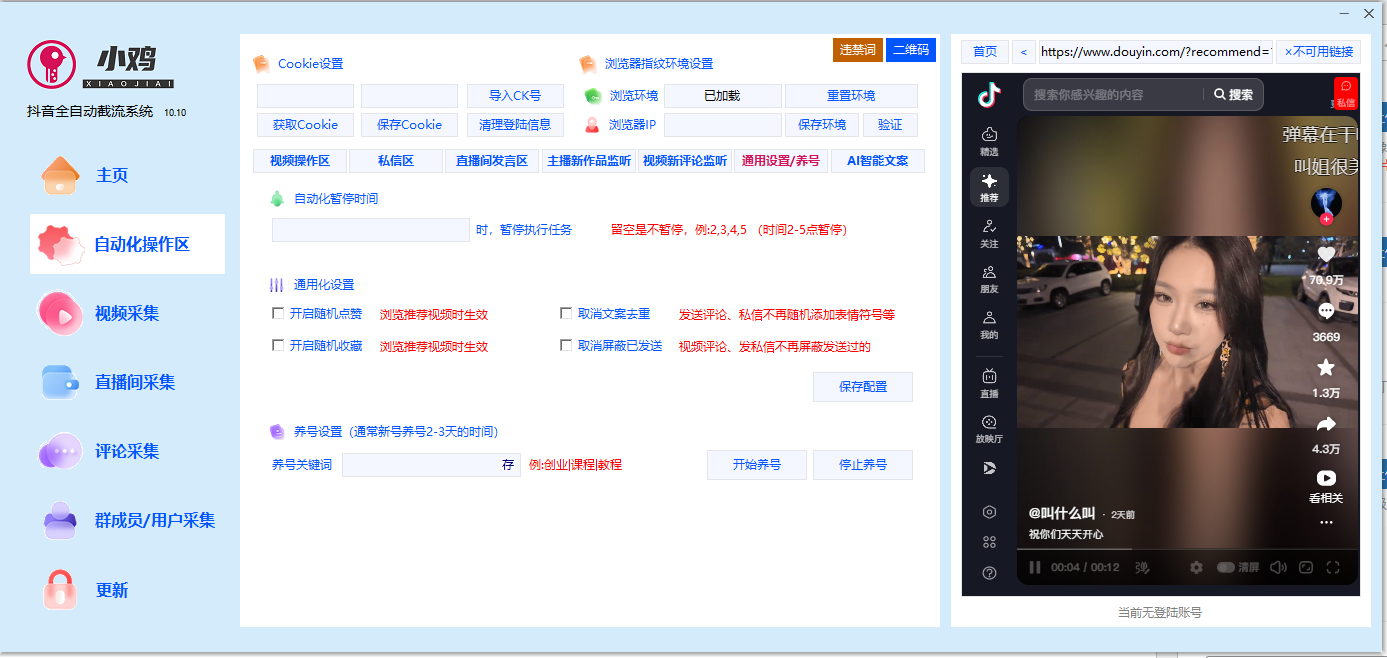Viewport: 1387px width, 658px height.
Task: Click the 开始养号 button
Action: [756, 464]
